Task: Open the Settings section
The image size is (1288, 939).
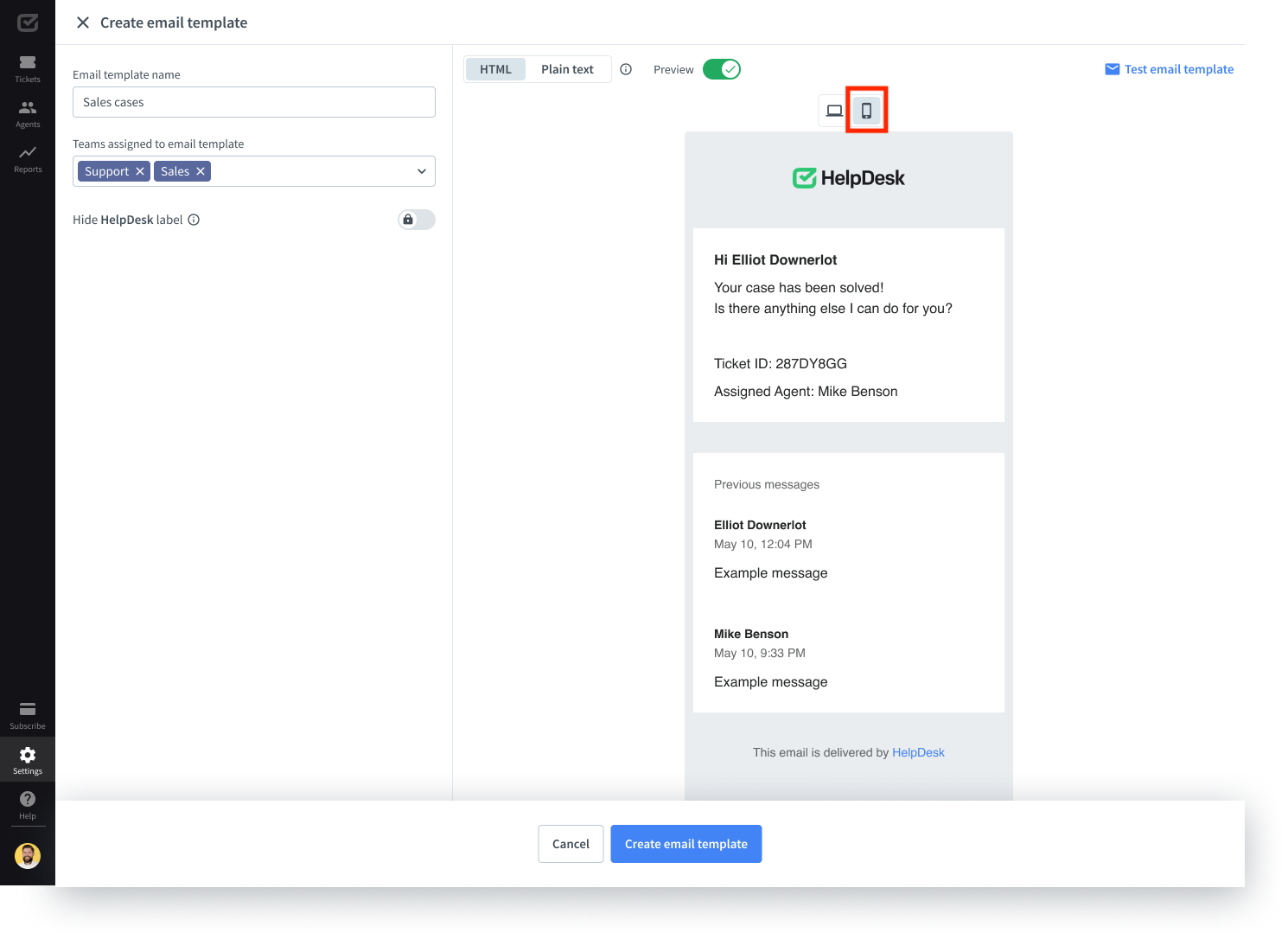Action: pyautogui.click(x=27, y=758)
